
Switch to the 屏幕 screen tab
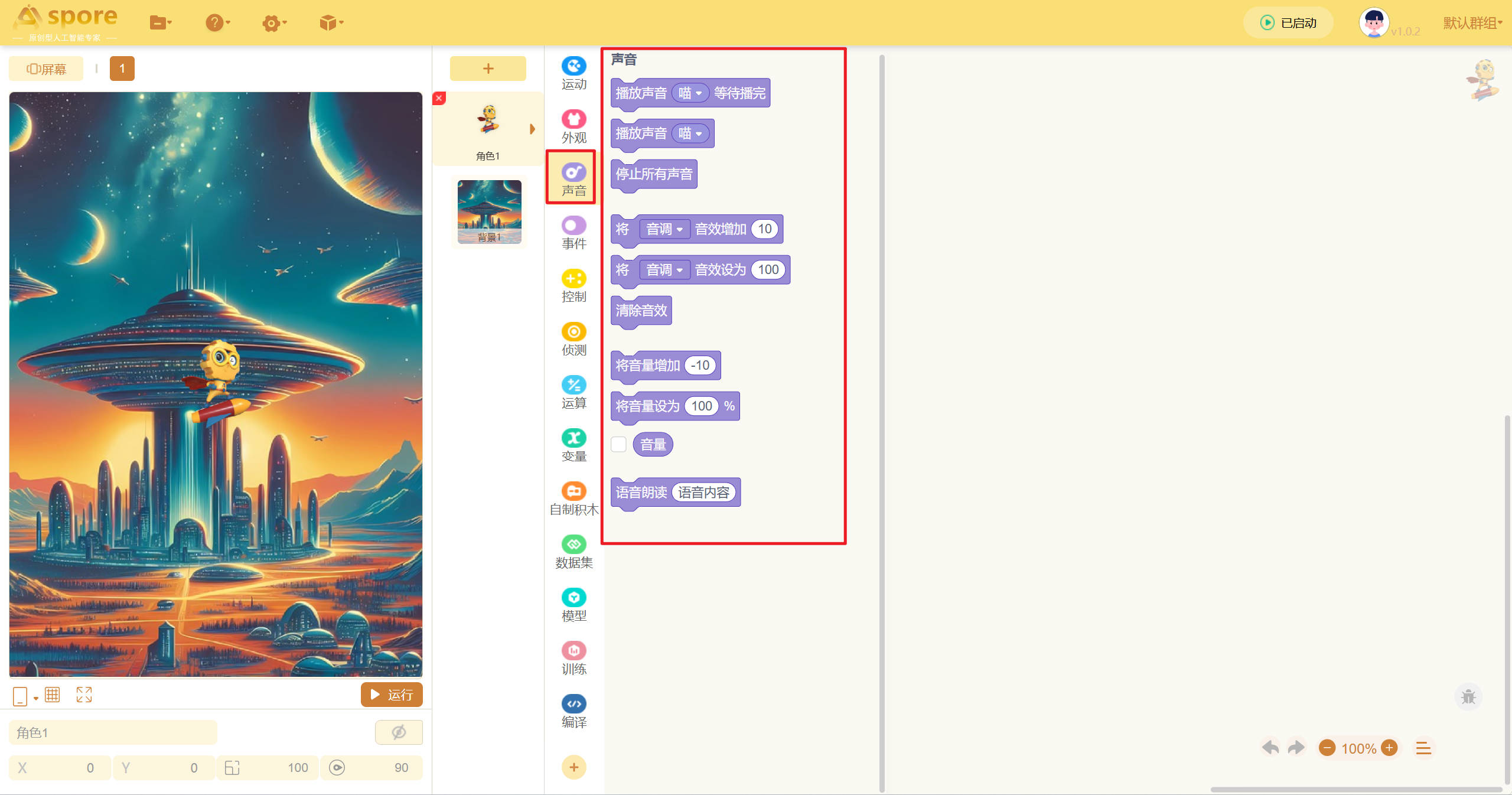(x=46, y=69)
